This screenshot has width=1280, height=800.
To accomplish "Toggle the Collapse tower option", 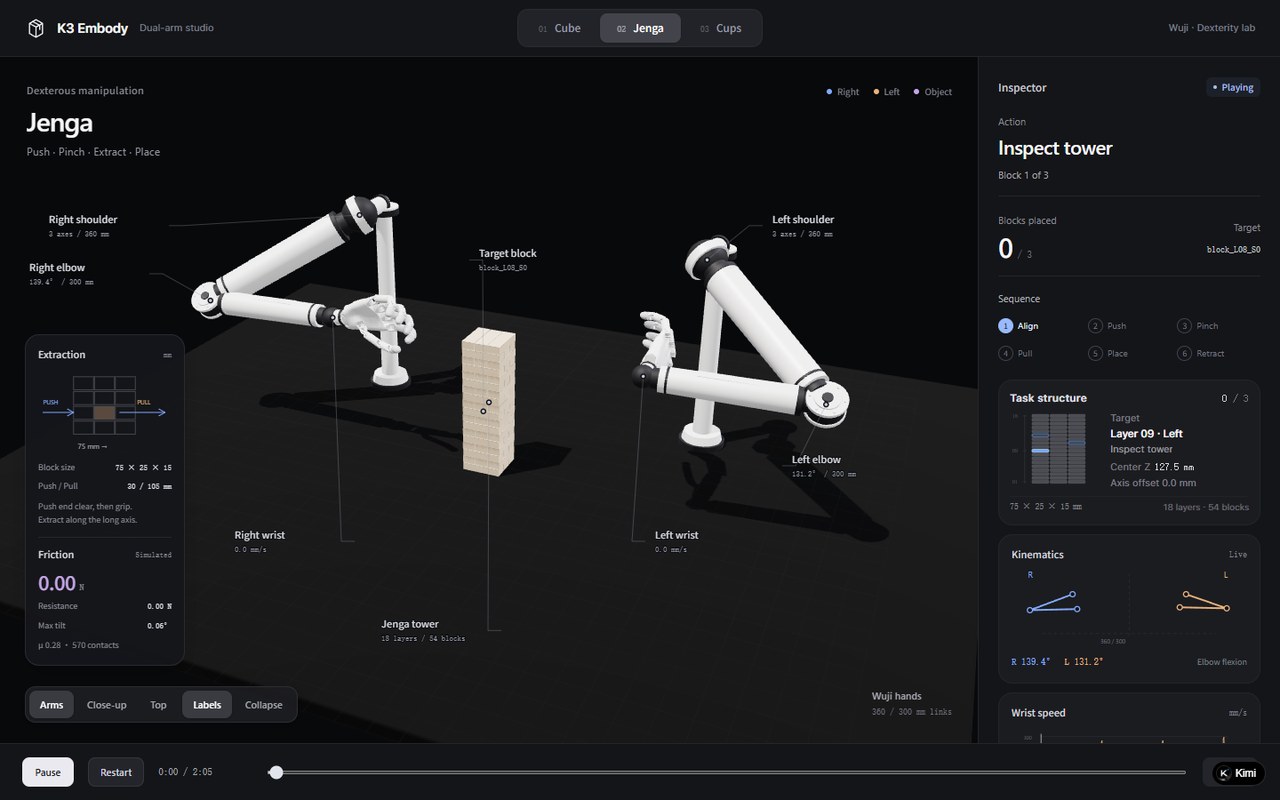I will pyautogui.click(x=264, y=705).
